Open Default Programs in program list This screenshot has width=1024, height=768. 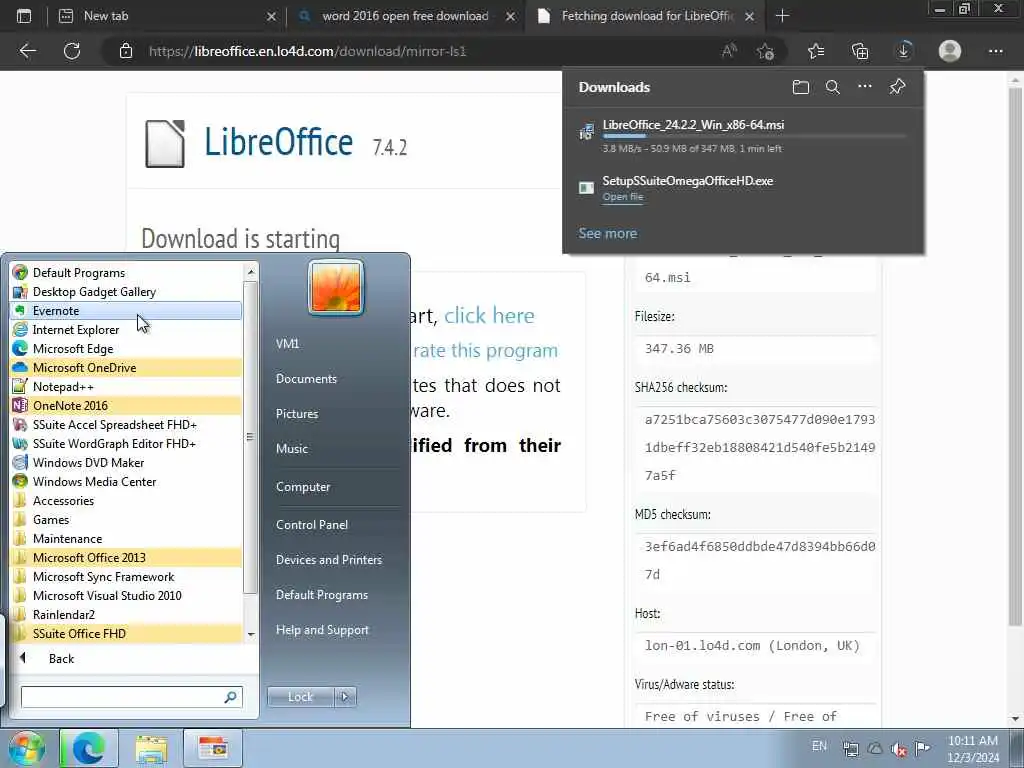coord(126,273)
